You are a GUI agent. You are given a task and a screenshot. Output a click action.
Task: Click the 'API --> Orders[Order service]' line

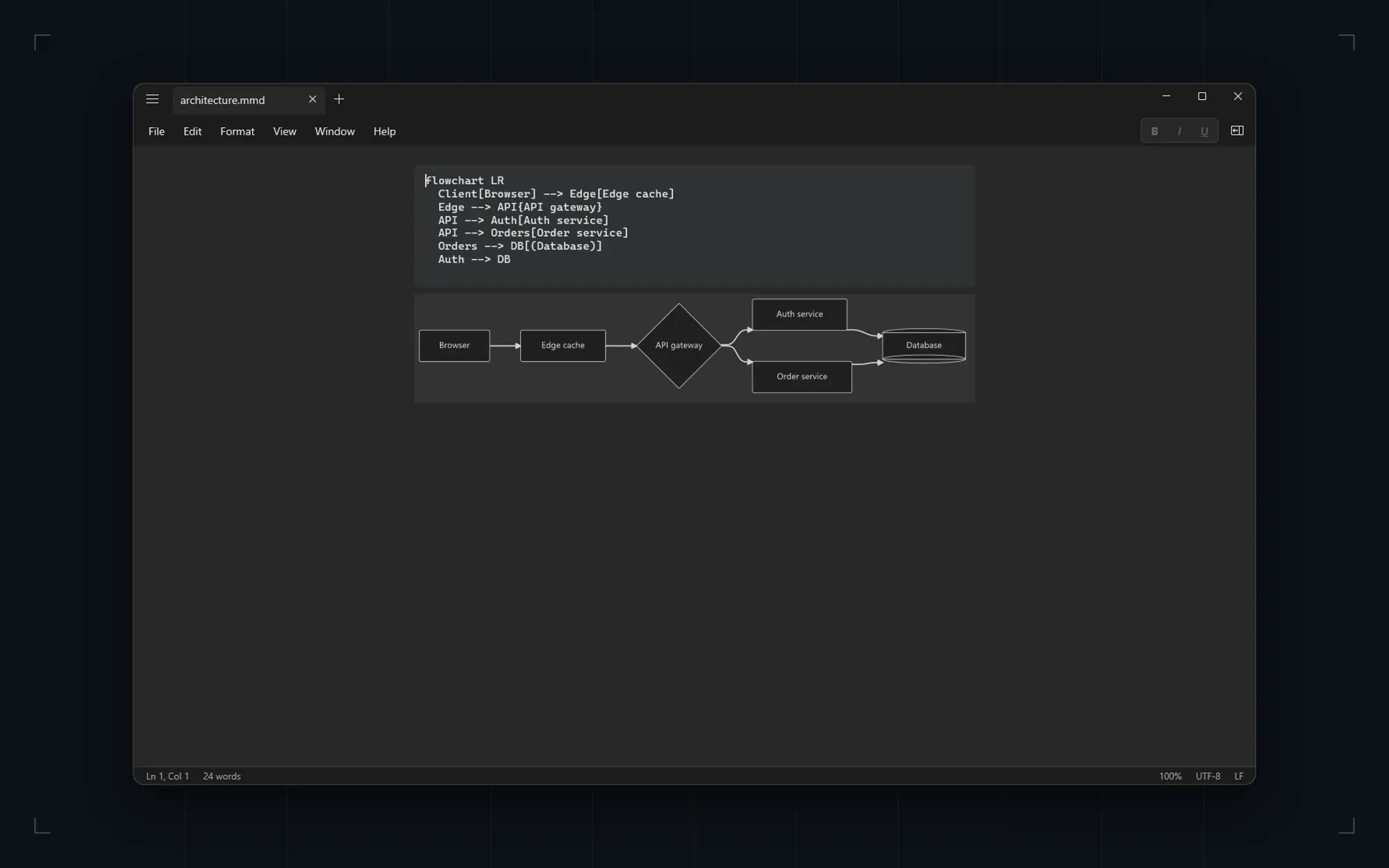point(533,233)
